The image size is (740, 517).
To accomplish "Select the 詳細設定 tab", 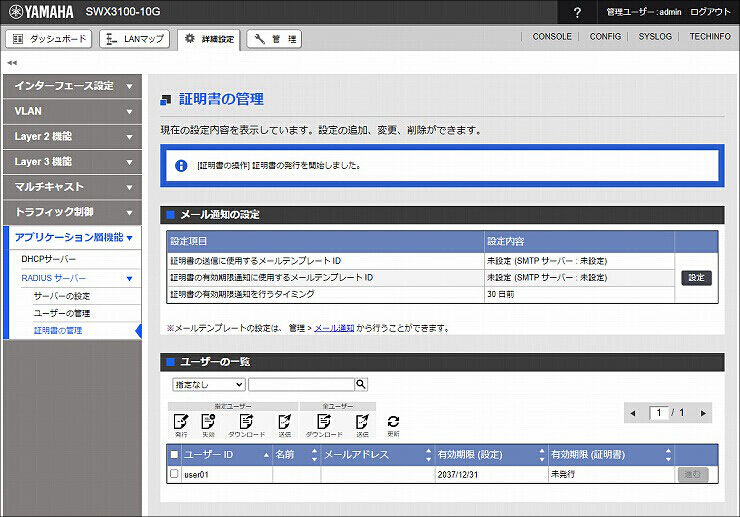I will click(209, 39).
